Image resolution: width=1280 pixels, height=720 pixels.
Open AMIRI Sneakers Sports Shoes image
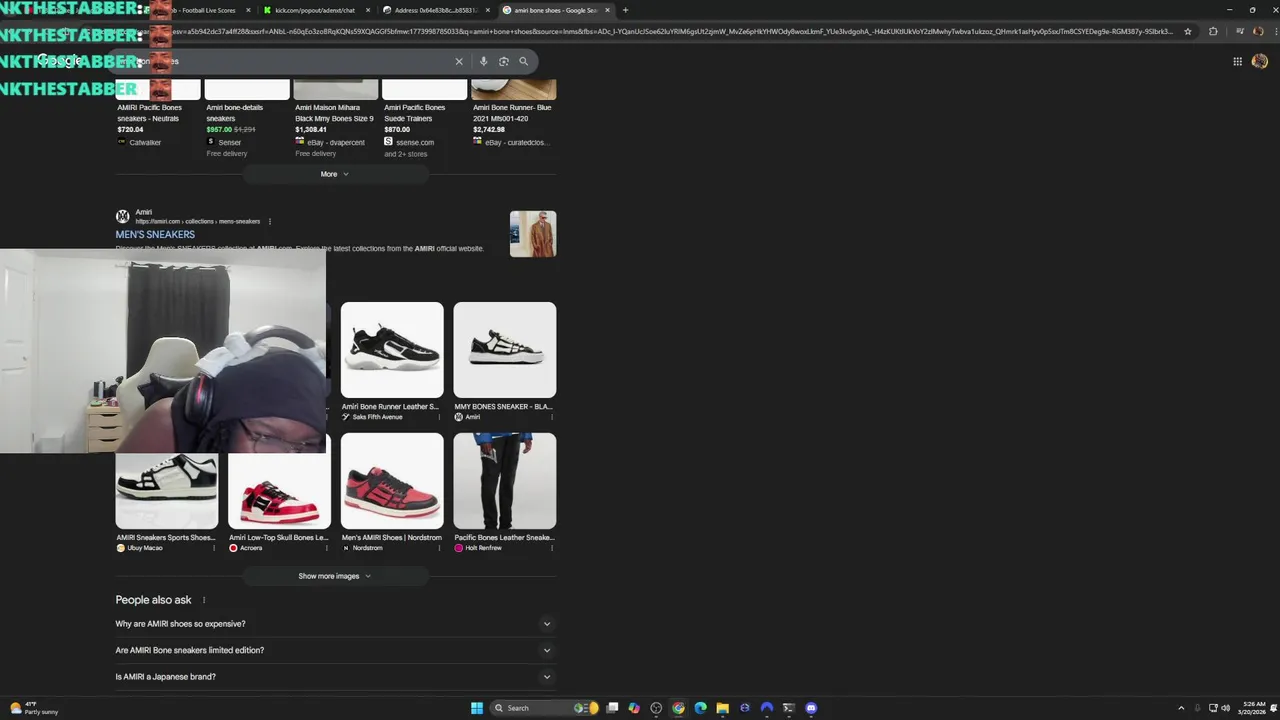[x=167, y=491]
